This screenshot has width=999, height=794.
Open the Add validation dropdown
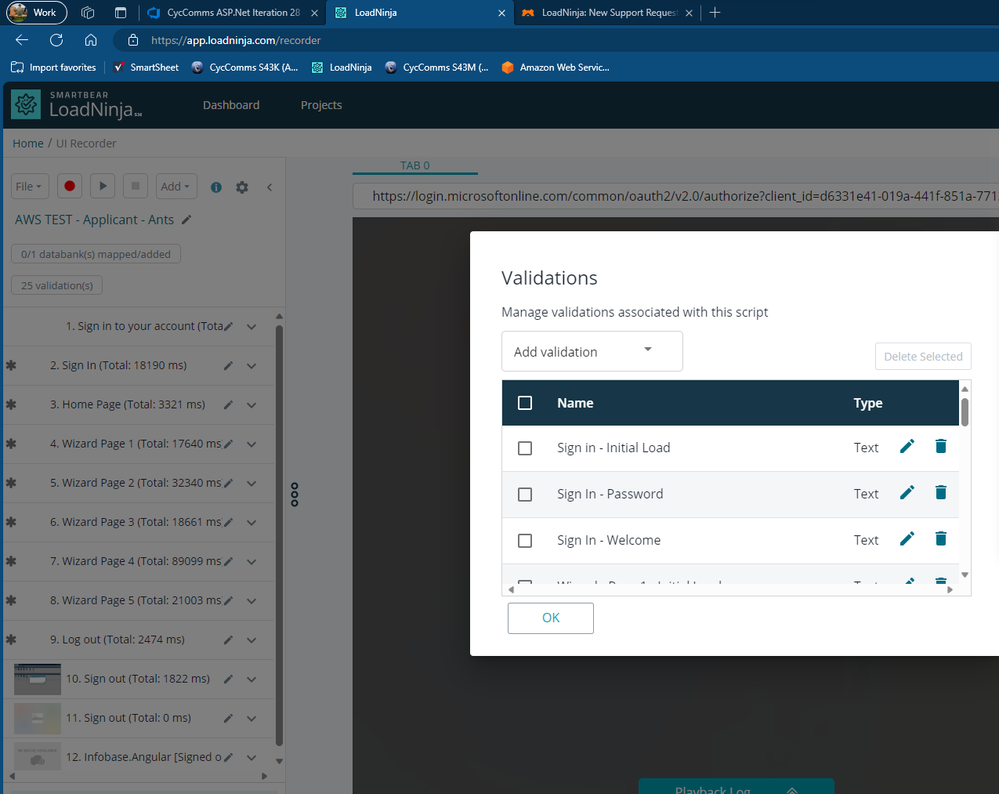592,351
